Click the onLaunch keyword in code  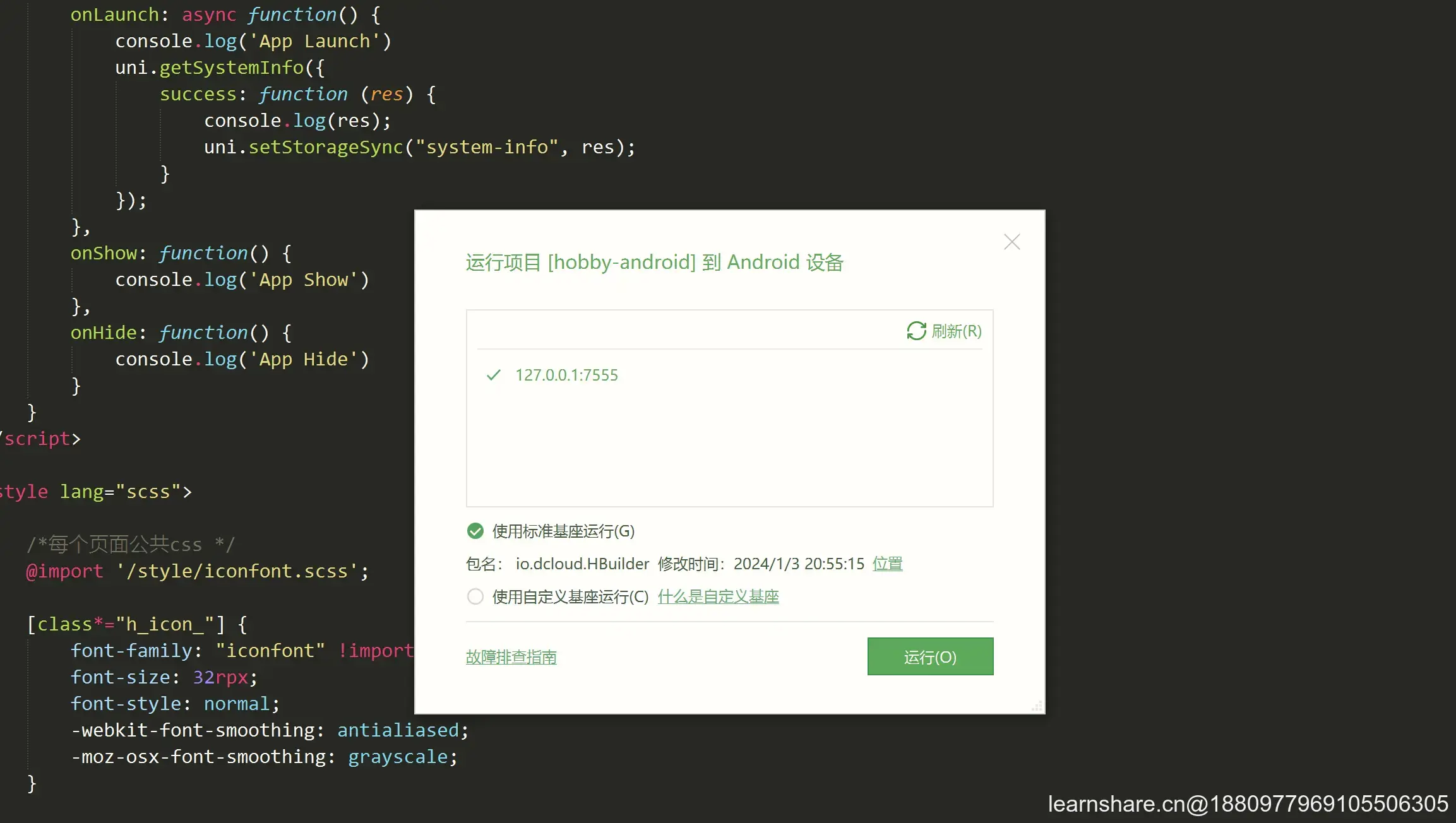(x=114, y=15)
